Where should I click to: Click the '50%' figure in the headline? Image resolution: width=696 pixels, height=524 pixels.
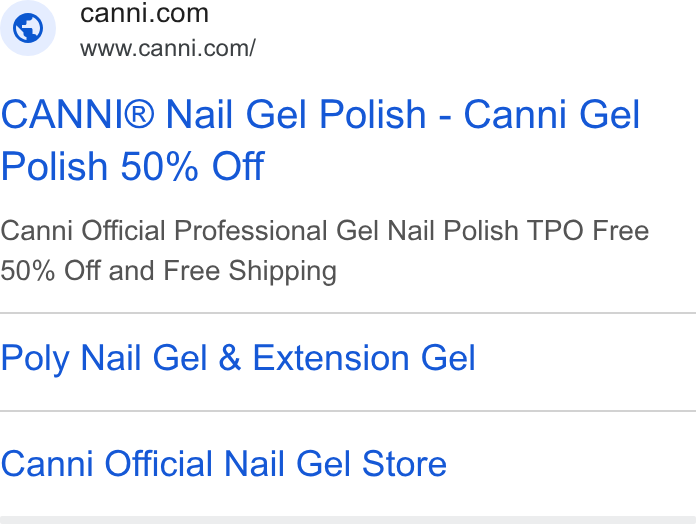(159, 166)
